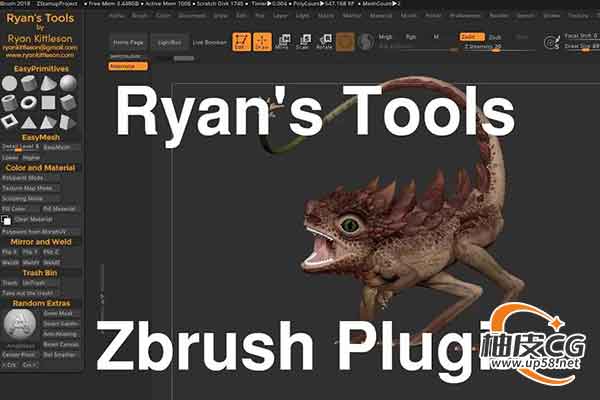Viewport: 600px width, 400px height.
Task: Insert the cone primitive
Action: pos(48,83)
